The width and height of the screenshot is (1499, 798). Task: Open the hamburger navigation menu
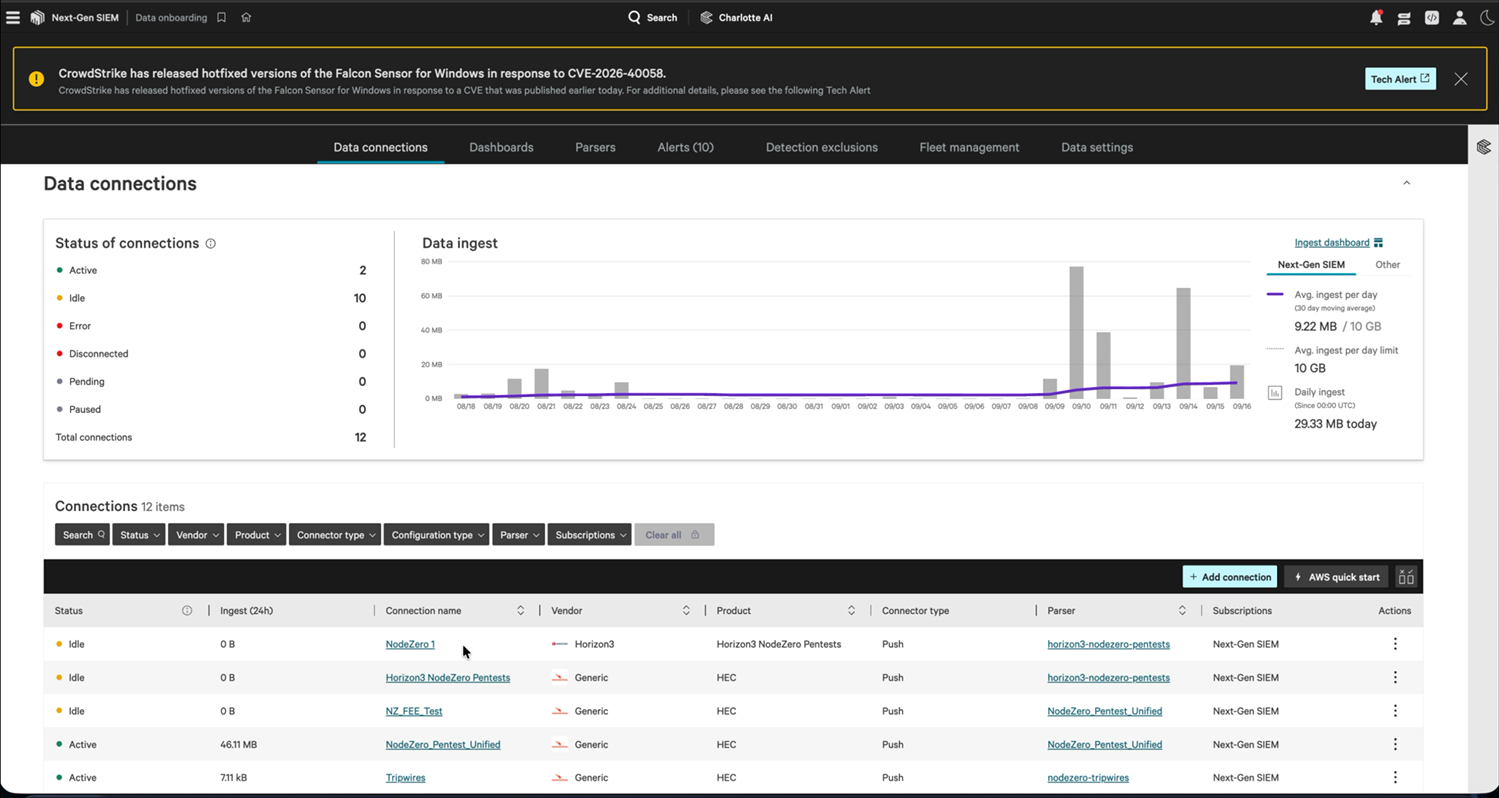13,17
